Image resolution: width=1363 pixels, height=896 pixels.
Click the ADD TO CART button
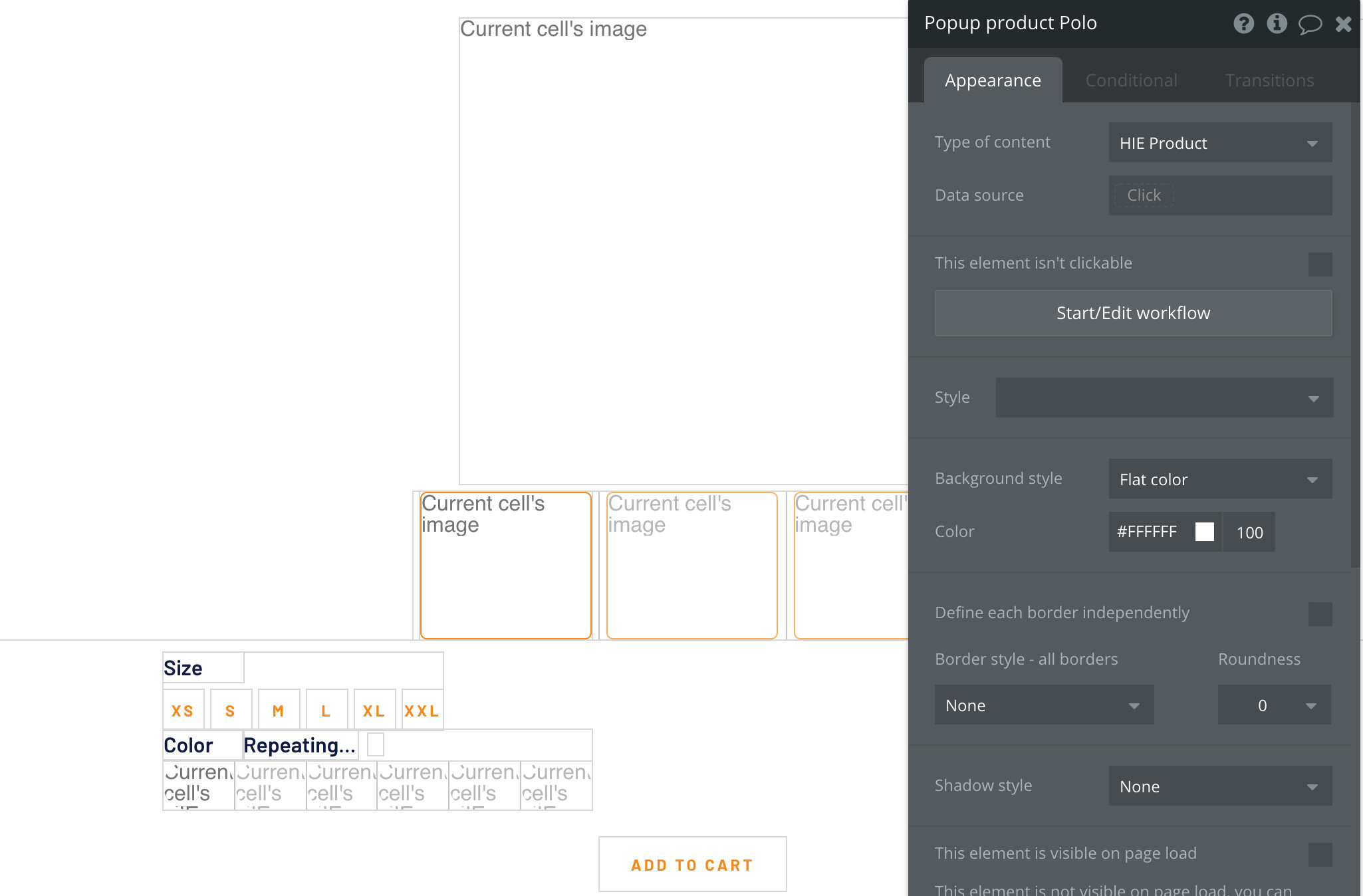pos(692,865)
